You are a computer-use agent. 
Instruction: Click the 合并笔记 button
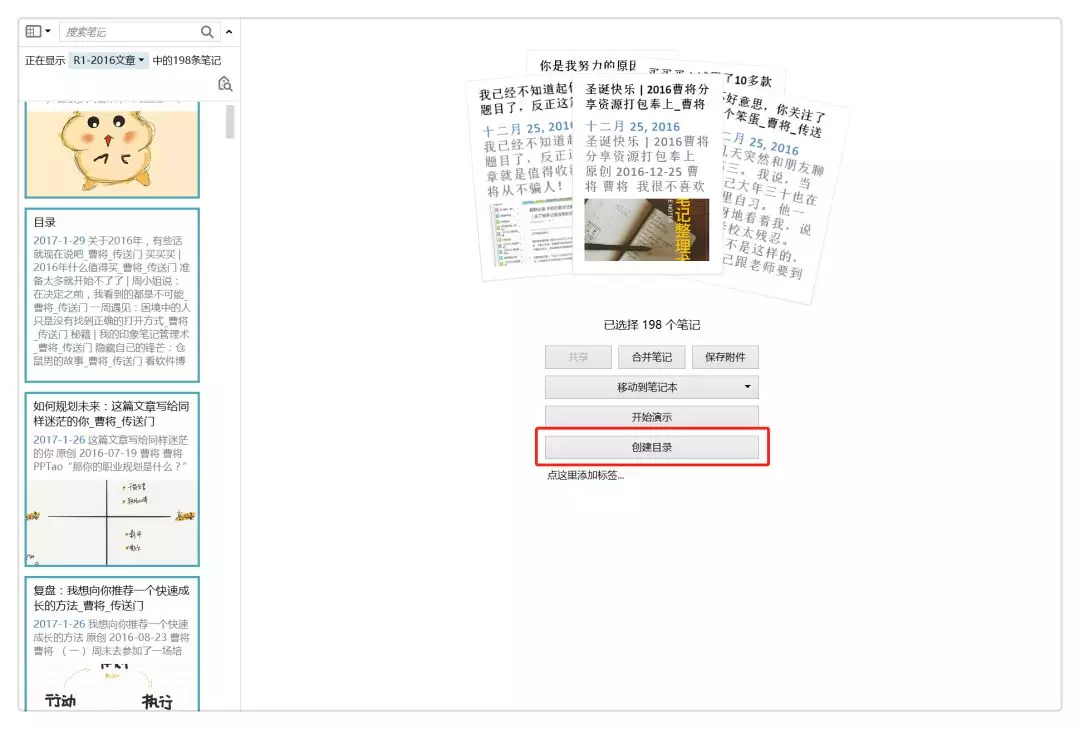[652, 357]
